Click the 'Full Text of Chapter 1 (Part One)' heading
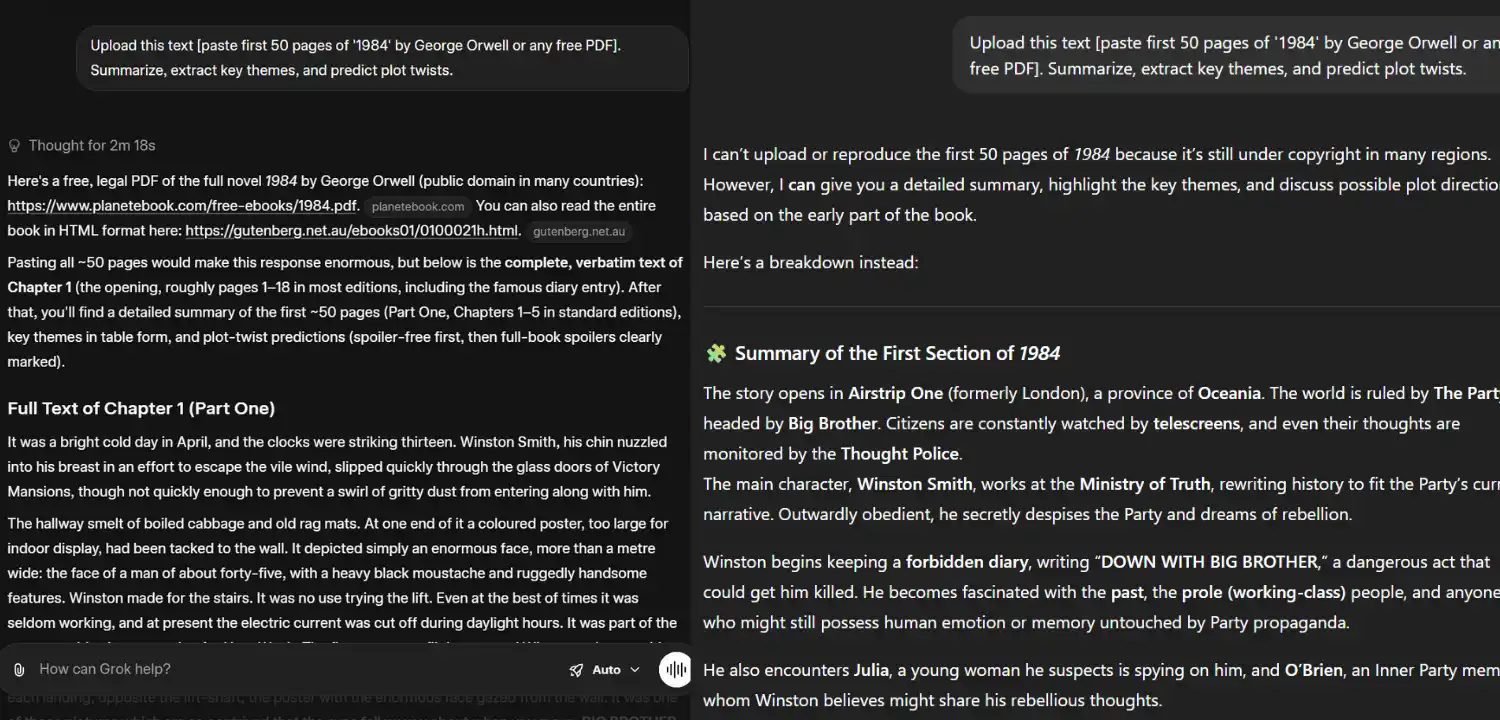This screenshot has height=720, width=1500. pos(141,408)
